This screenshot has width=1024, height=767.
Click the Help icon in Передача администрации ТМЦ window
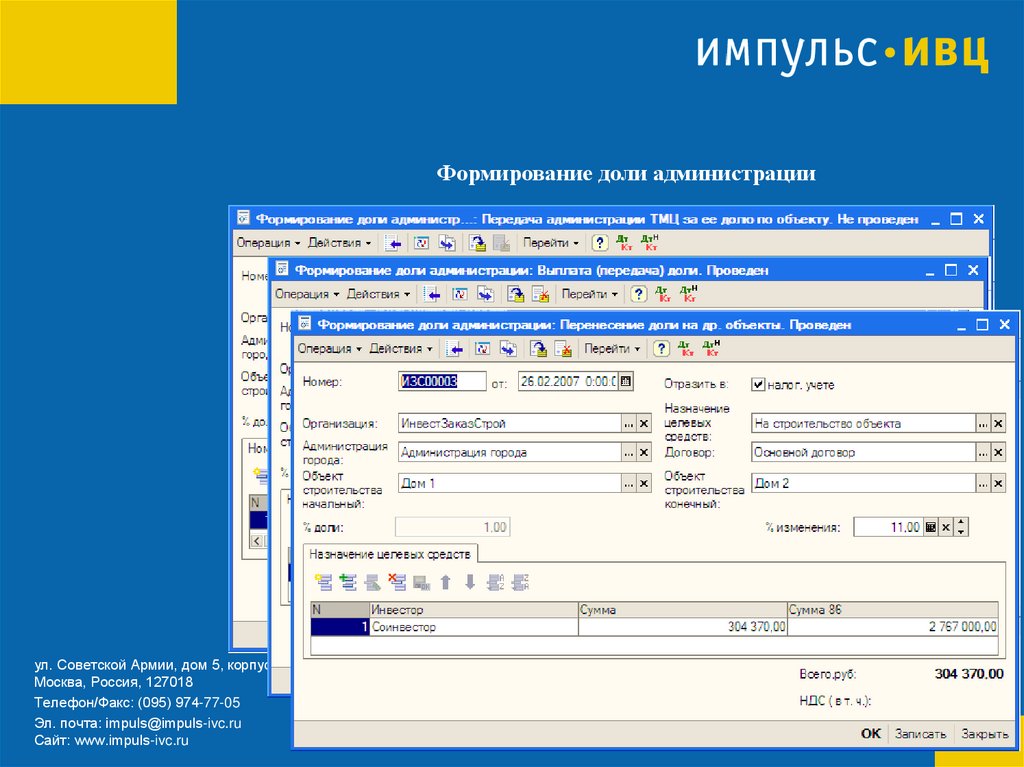pyautogui.click(x=600, y=243)
